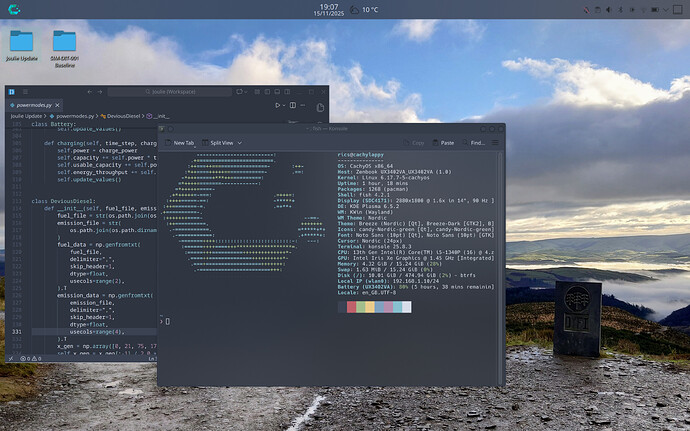Click the errors and warnings status item

[x=31, y=358]
